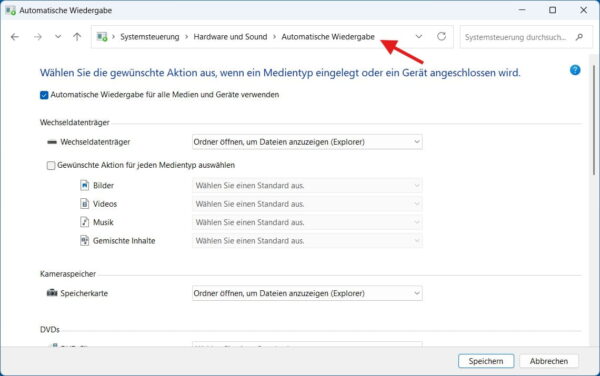Click Automatische Wiedergabe breadcrumb
Viewport: 600px width, 376px height.
click(x=328, y=37)
